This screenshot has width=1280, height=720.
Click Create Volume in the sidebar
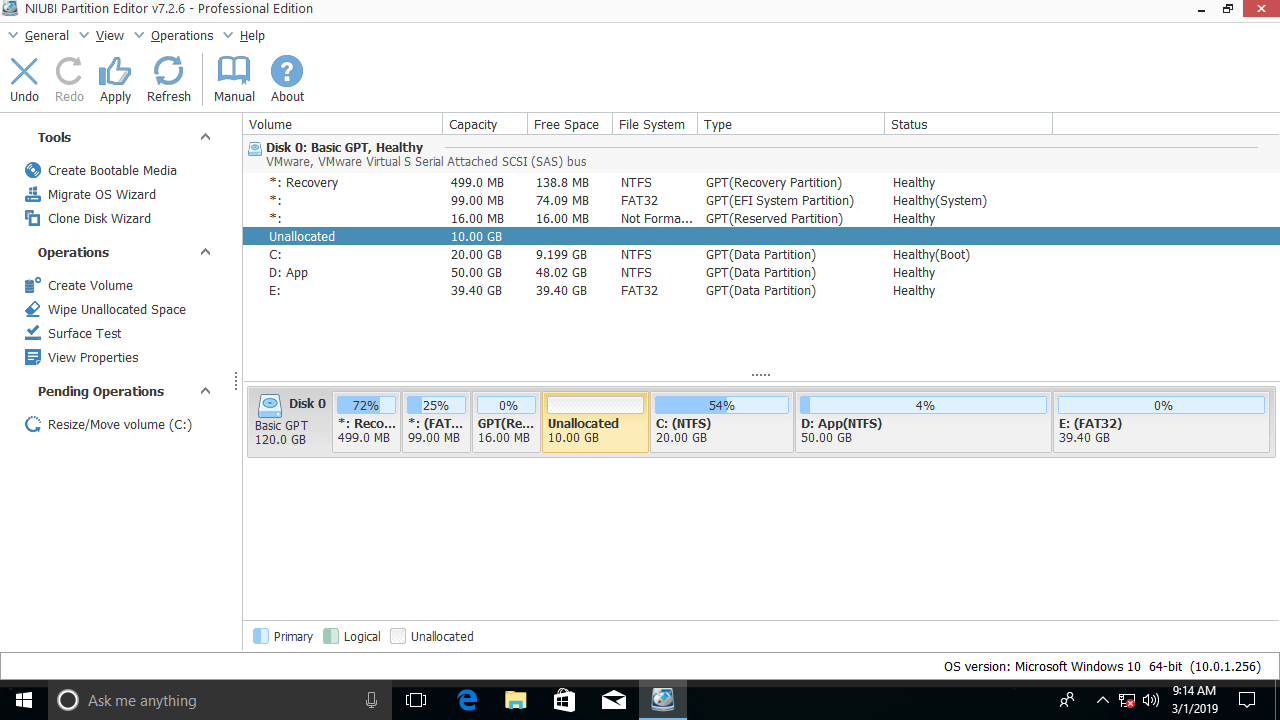[x=90, y=286]
